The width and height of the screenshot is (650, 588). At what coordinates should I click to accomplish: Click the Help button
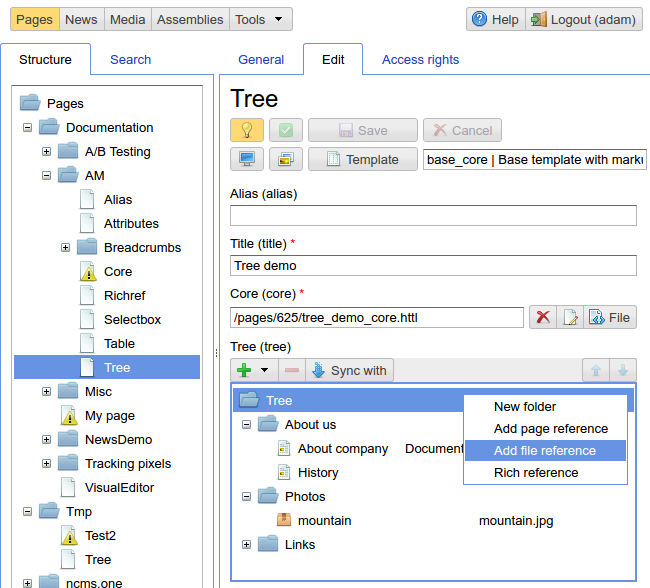tap(495, 19)
